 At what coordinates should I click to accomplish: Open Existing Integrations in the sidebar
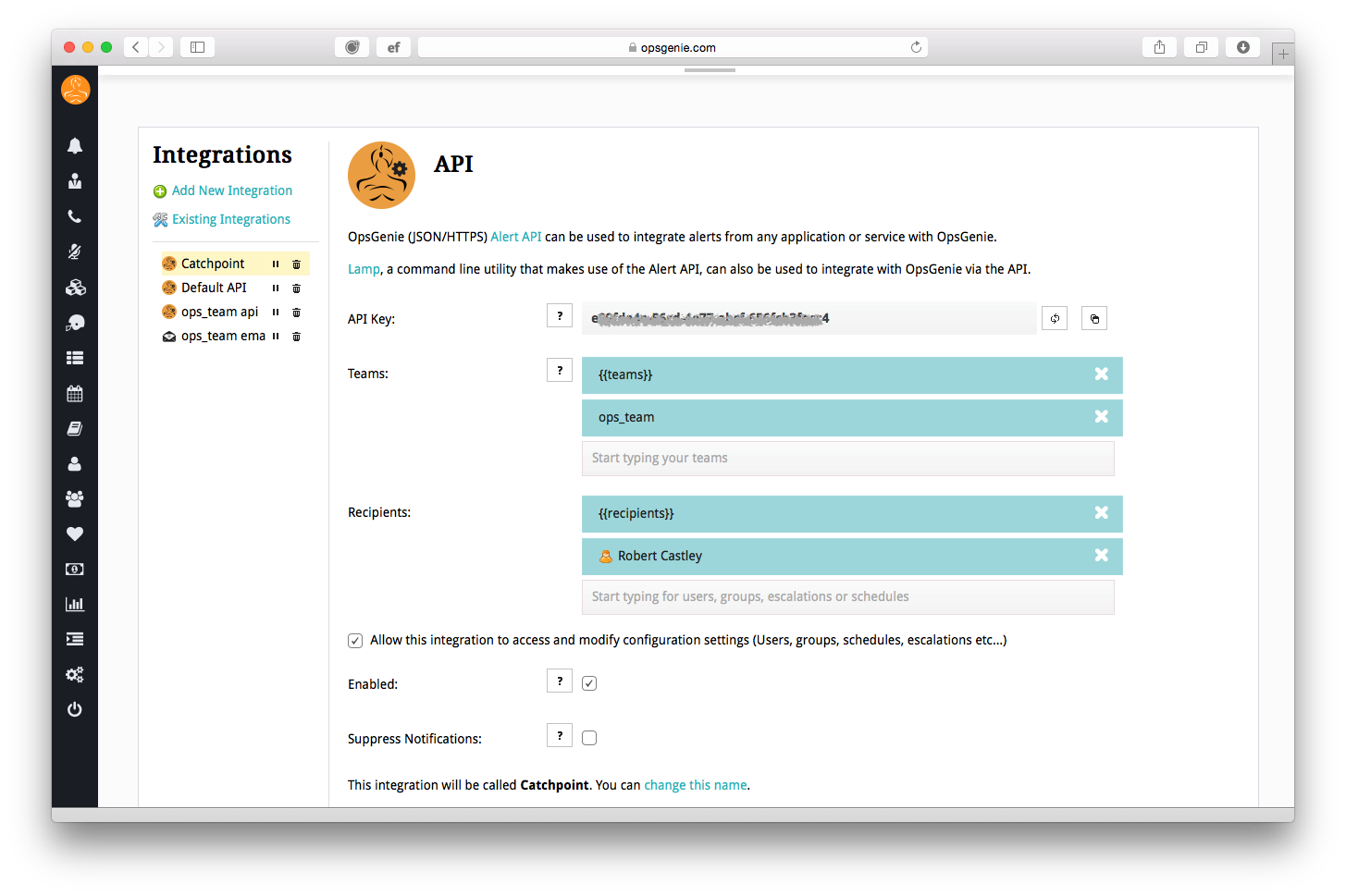(231, 219)
